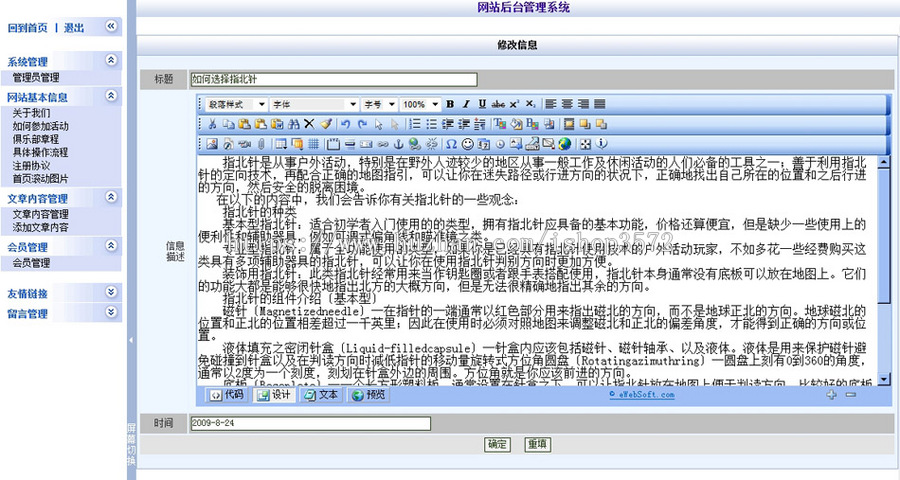Click the find binoculars icon
Viewport: 900px width, 480px height.
click(293, 123)
